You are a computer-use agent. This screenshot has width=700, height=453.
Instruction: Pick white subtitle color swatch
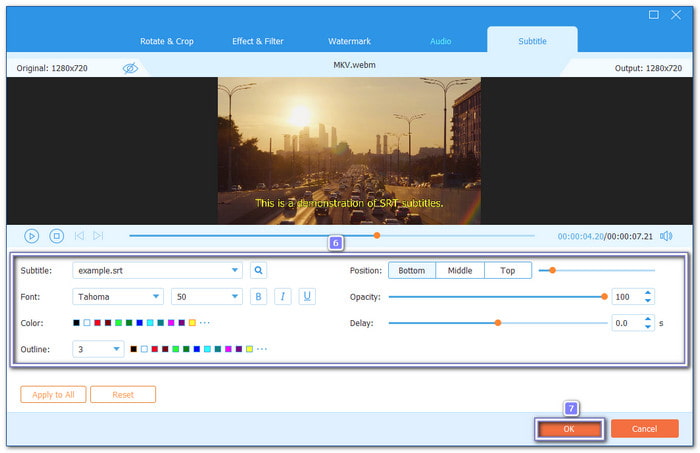point(87,323)
